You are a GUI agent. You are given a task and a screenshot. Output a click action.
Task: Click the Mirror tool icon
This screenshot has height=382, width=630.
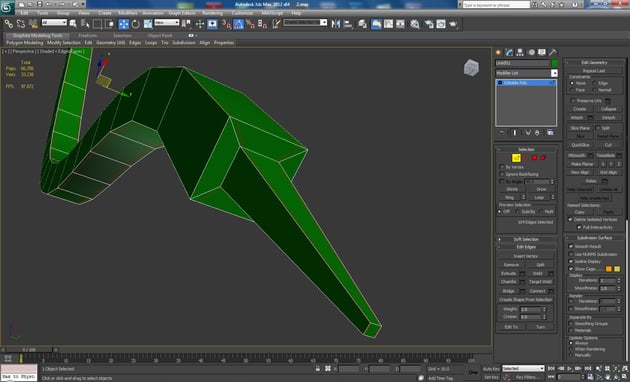pyautogui.click(x=335, y=24)
